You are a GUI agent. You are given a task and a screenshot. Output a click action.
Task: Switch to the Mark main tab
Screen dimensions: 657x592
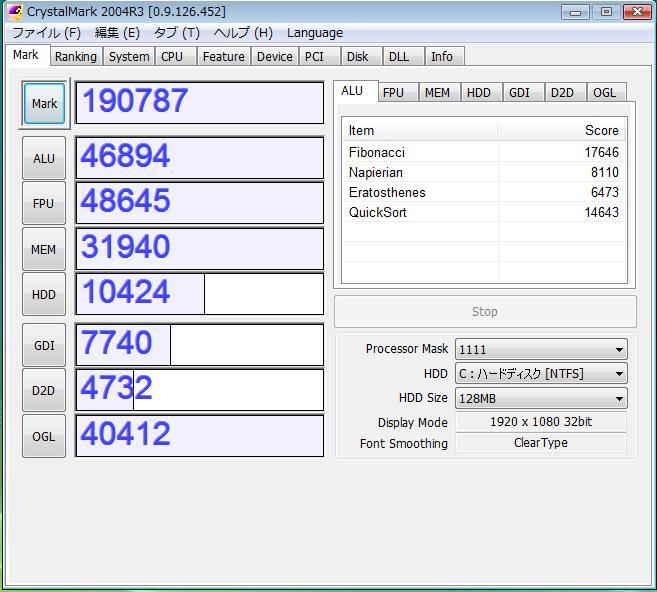pyautogui.click(x=26, y=55)
